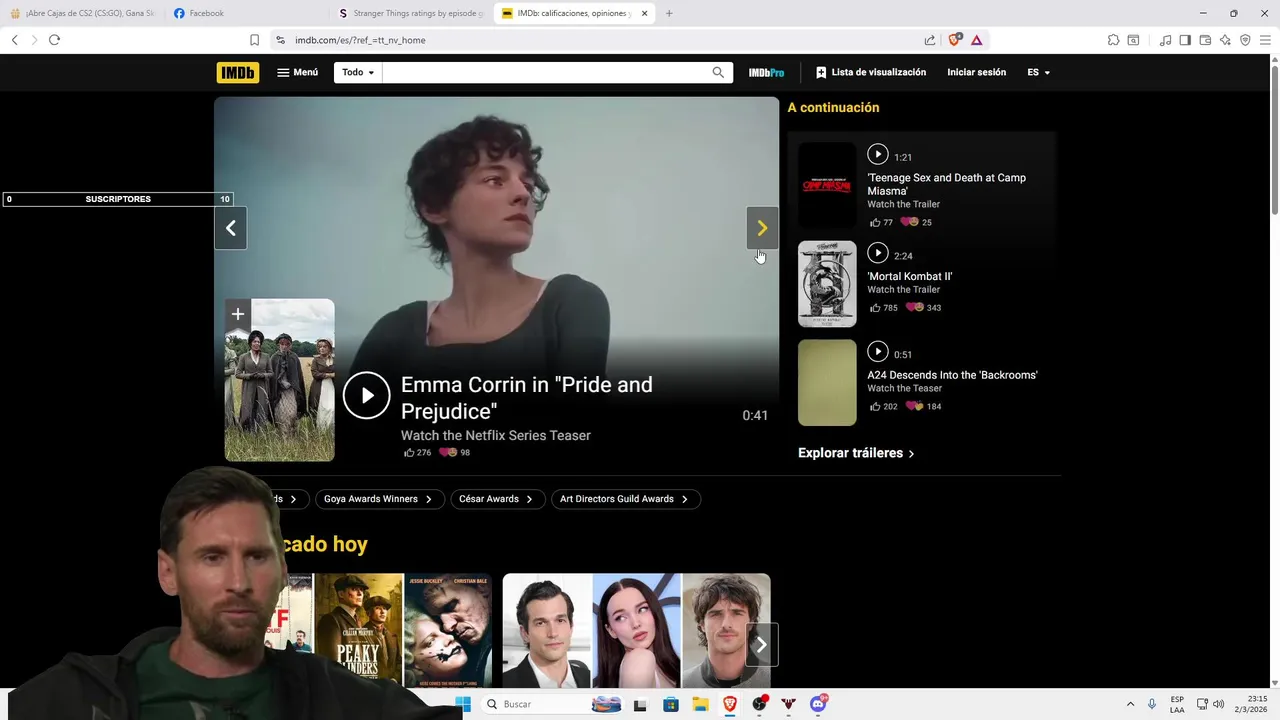
Task: Switch to the Facebook browser tab
Action: coord(246,13)
